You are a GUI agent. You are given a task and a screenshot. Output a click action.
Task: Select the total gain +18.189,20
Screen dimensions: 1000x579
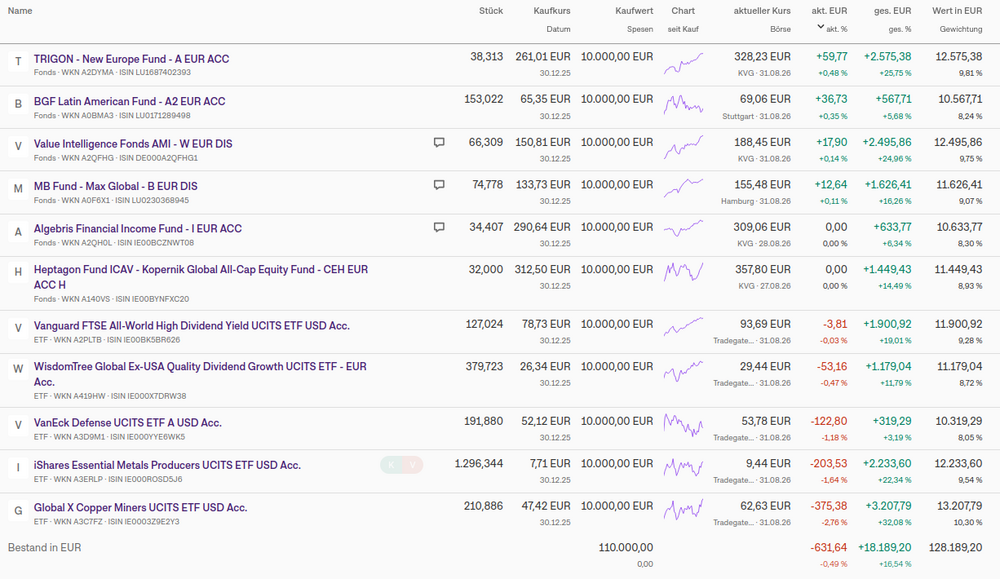click(885, 547)
